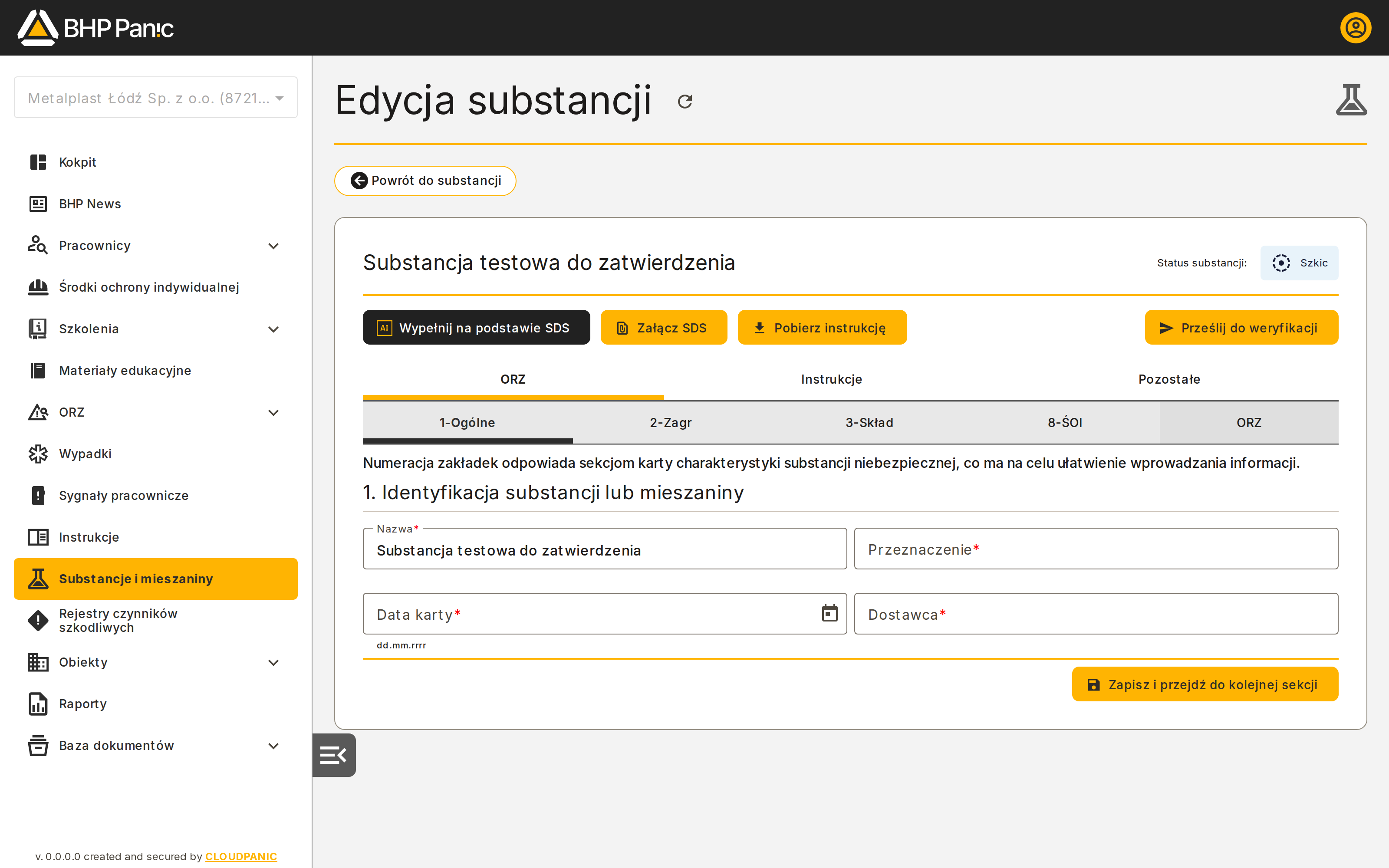Expand the ORZ sidebar menu chevron
The height and width of the screenshot is (868, 1389).
(274, 413)
